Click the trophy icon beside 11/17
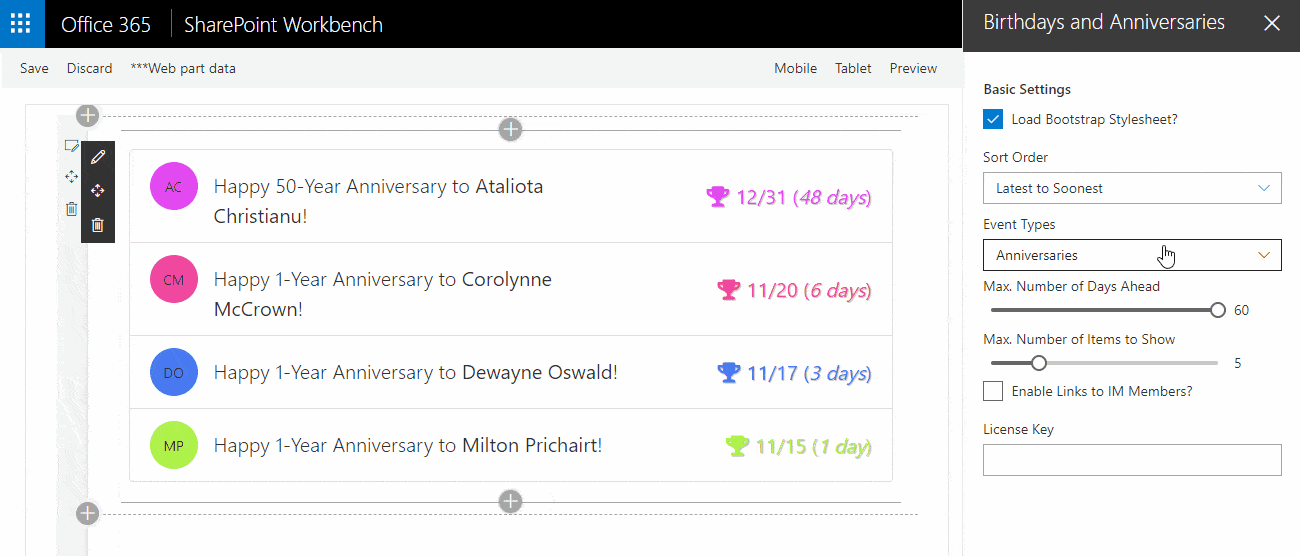This screenshot has width=1300, height=556. pyautogui.click(x=728, y=373)
